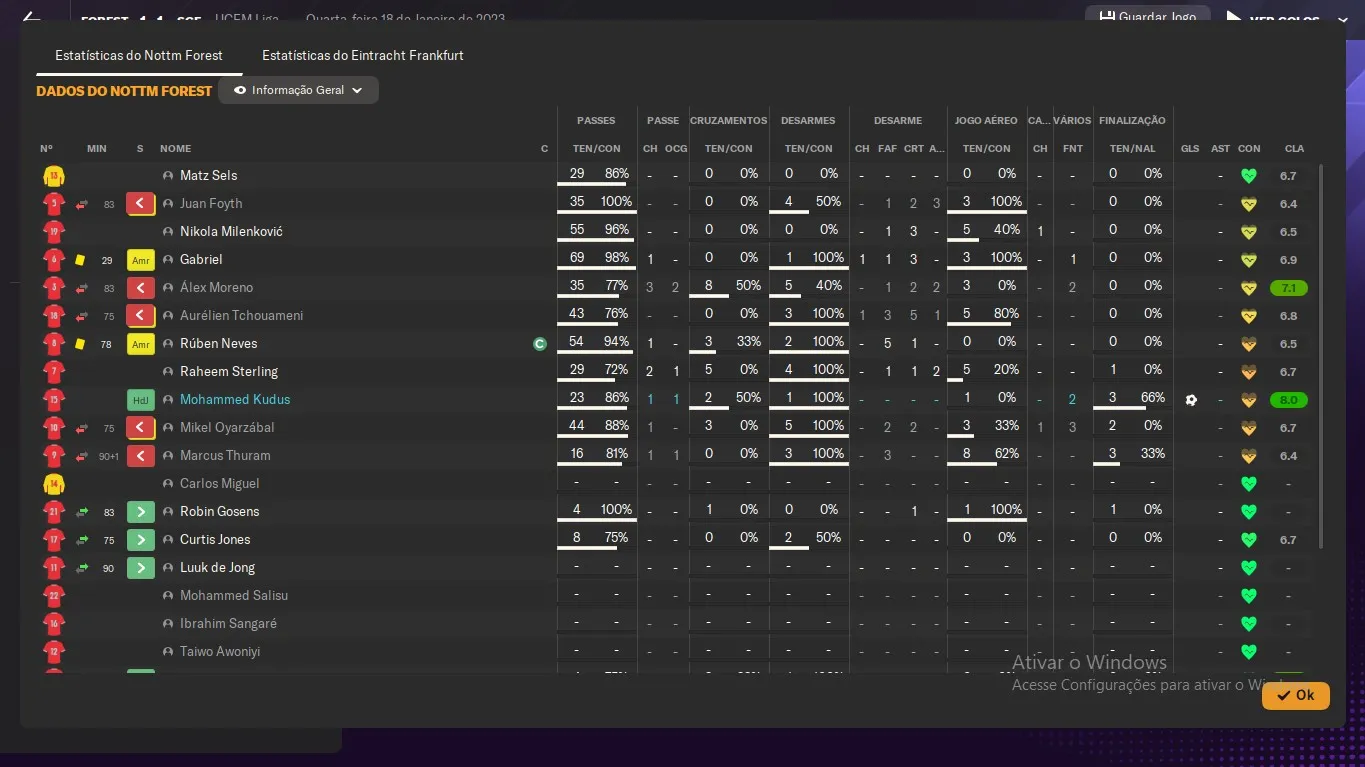Click Aurélien Tchouameni red arrow badge

(x=141, y=316)
